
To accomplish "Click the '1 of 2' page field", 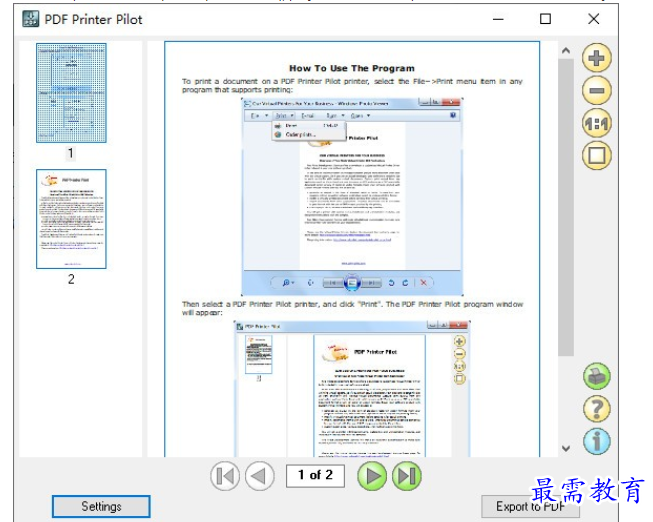I will coord(315,475).
